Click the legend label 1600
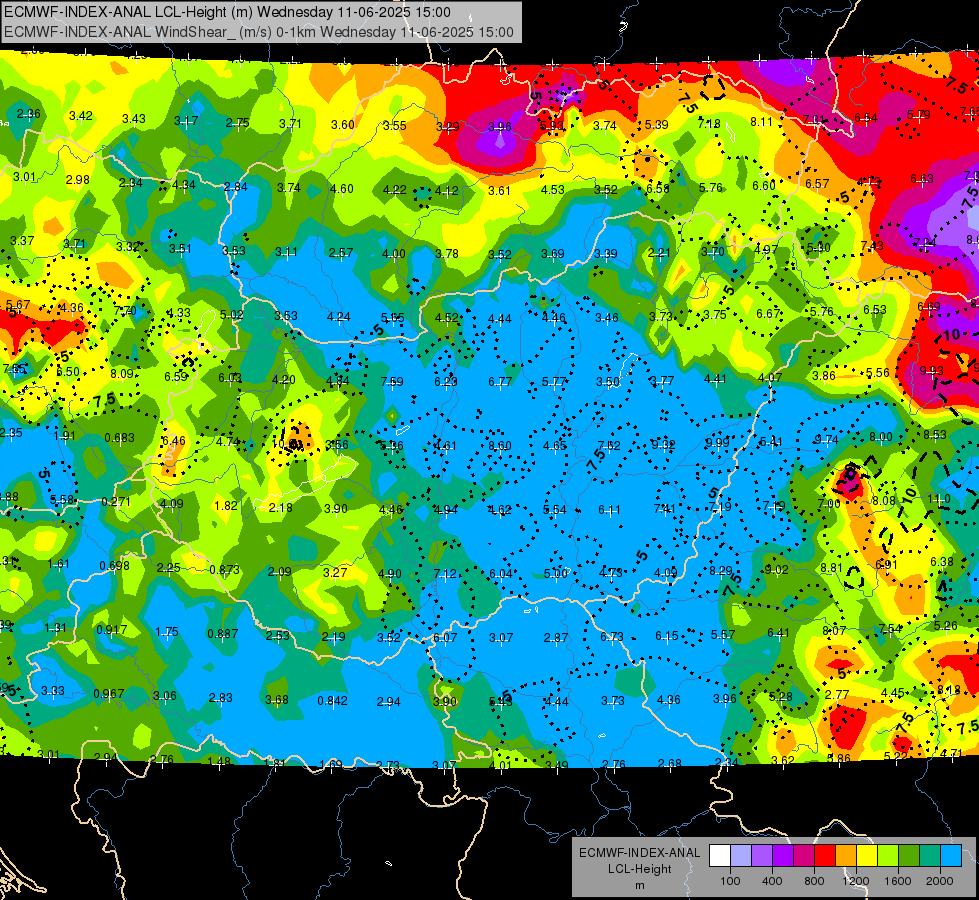 click(x=898, y=881)
